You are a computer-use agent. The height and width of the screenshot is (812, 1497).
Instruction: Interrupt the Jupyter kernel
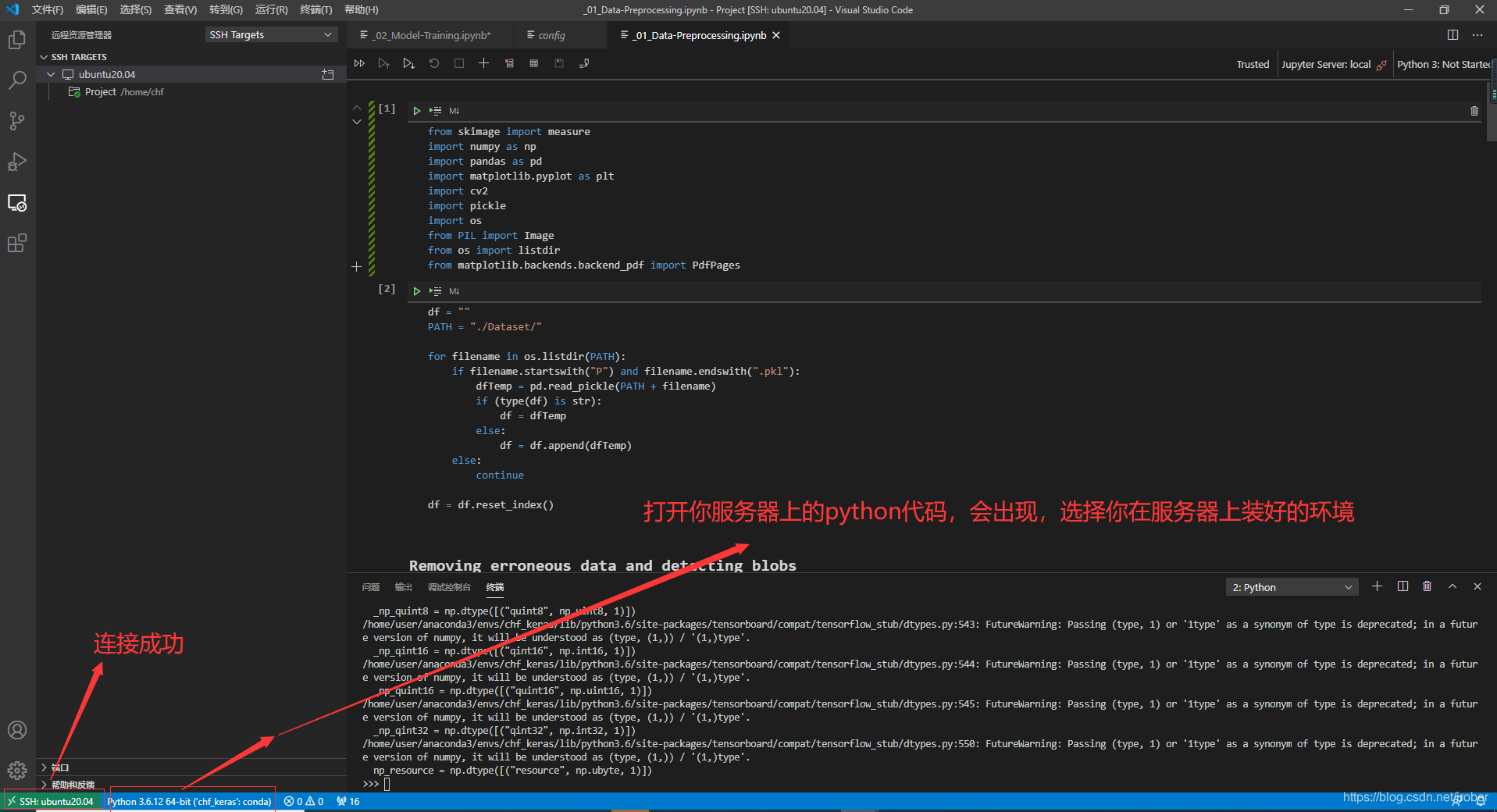coord(459,63)
